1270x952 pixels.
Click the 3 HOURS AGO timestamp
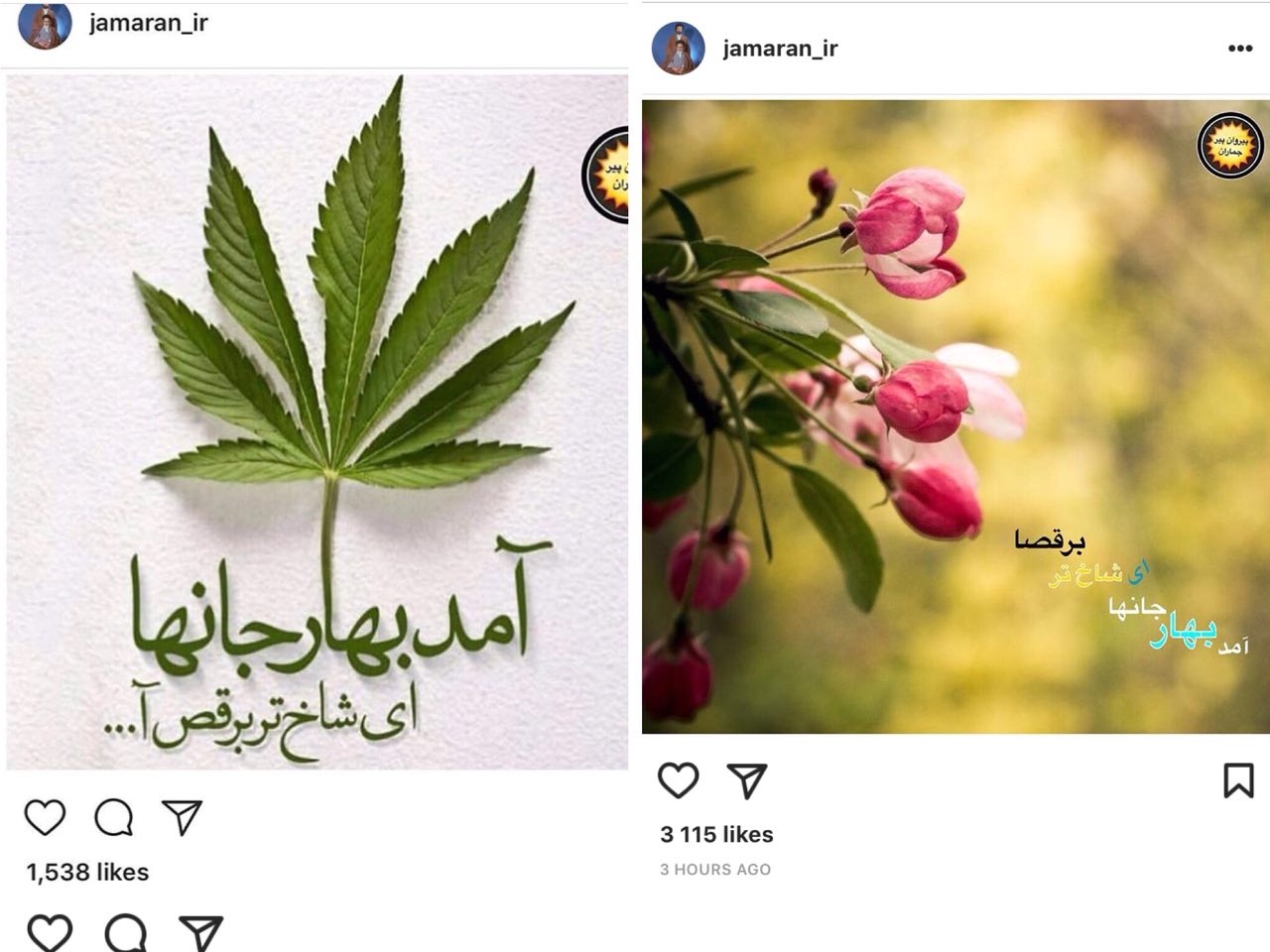point(715,870)
